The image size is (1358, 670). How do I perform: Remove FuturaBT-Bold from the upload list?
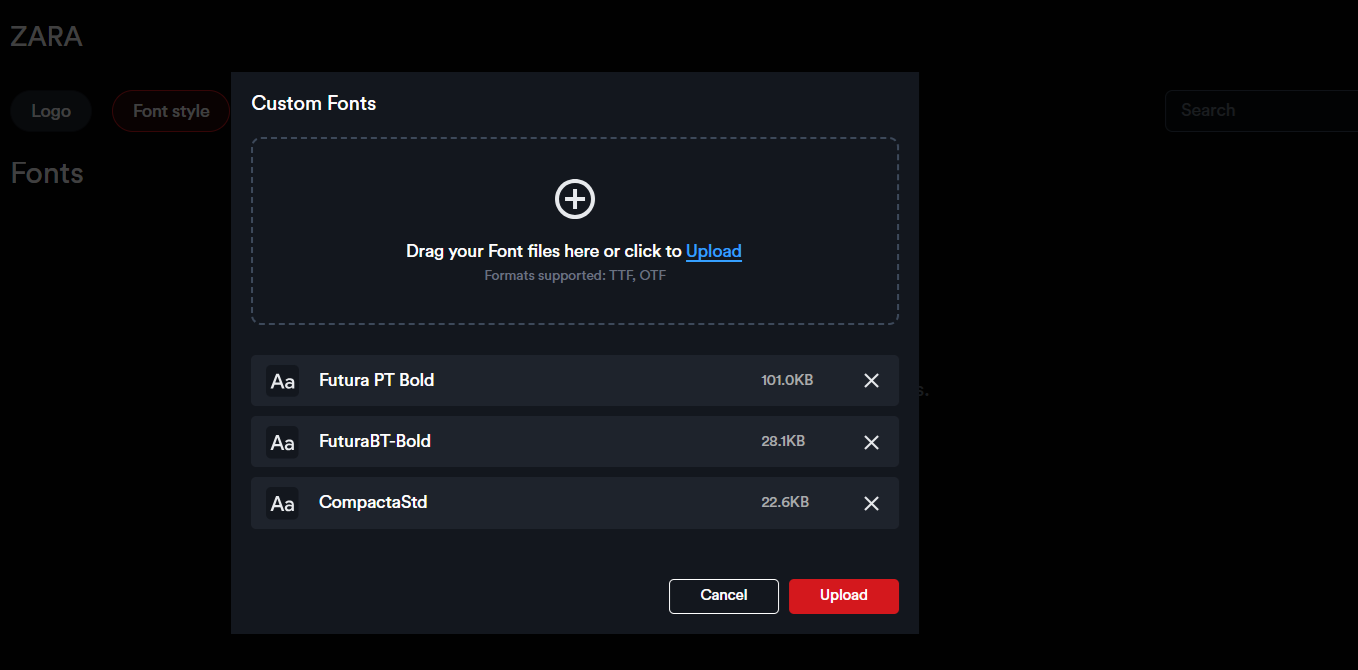pos(871,442)
